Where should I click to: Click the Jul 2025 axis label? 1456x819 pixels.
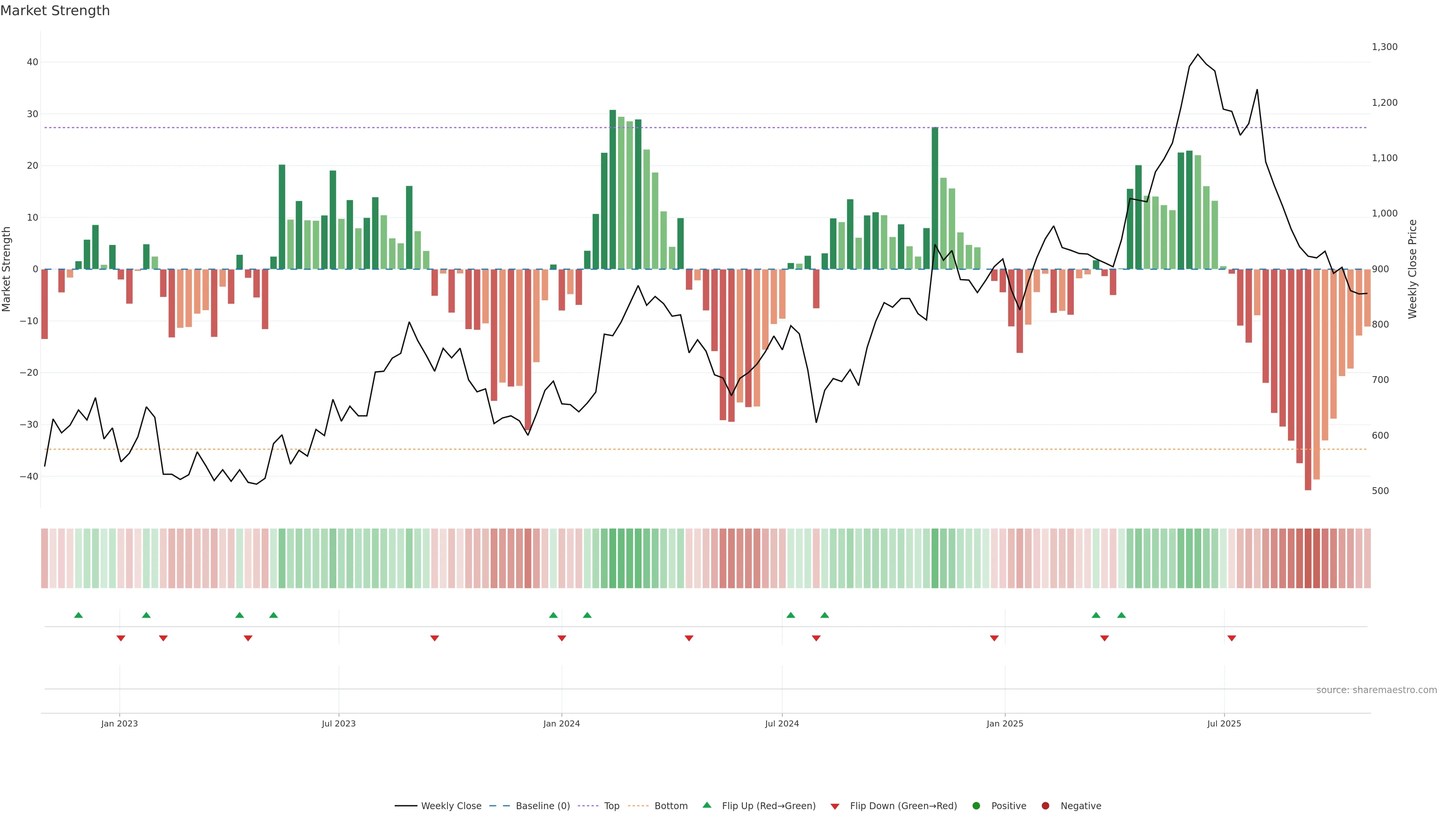pyautogui.click(x=1224, y=723)
